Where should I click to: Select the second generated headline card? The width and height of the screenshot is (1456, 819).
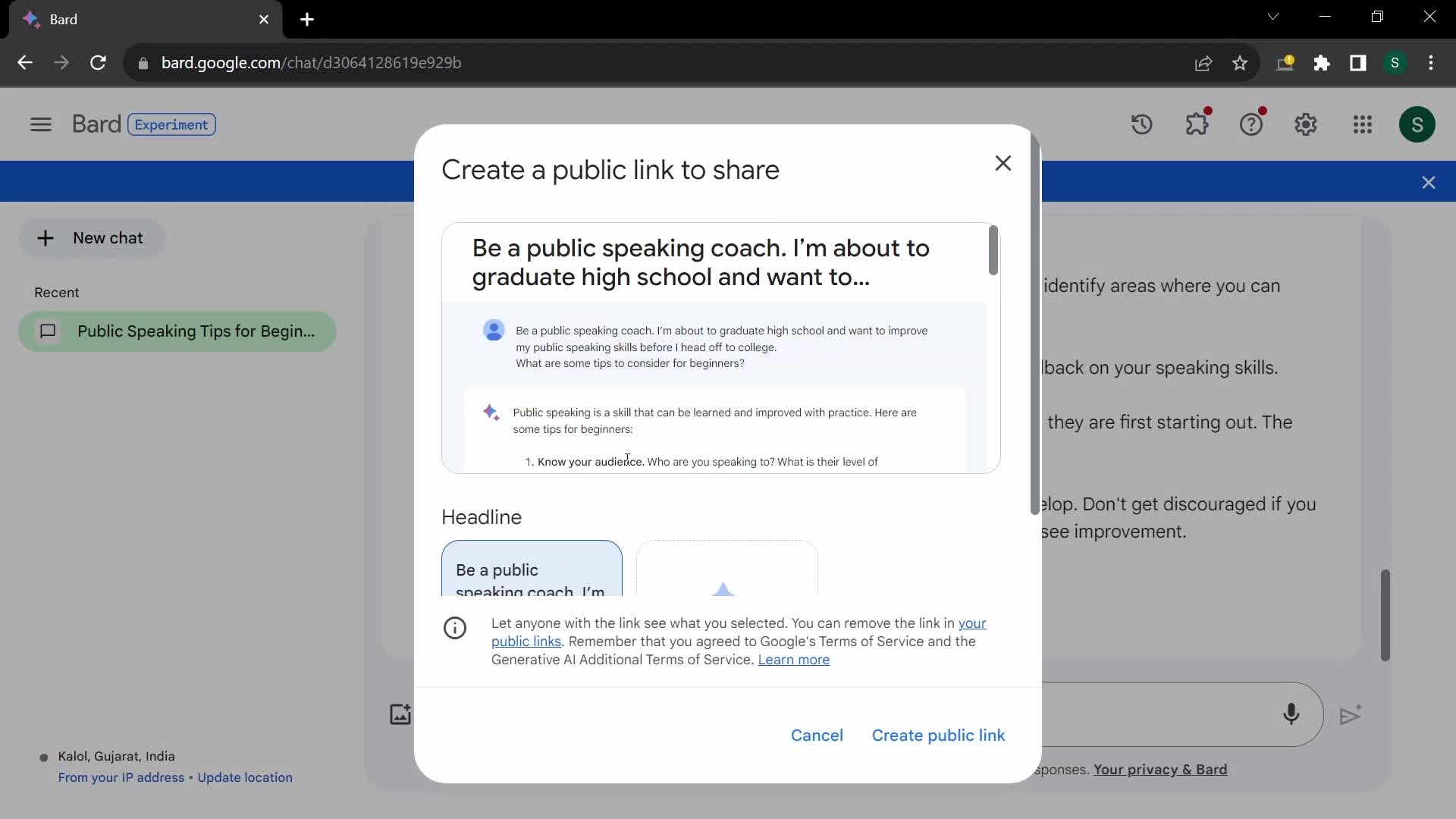726,568
